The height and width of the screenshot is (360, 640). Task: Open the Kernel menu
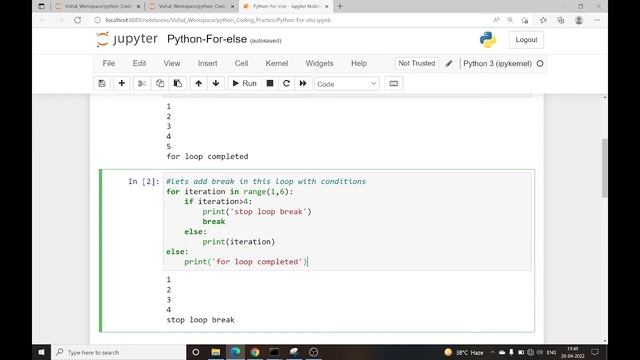pos(277,63)
